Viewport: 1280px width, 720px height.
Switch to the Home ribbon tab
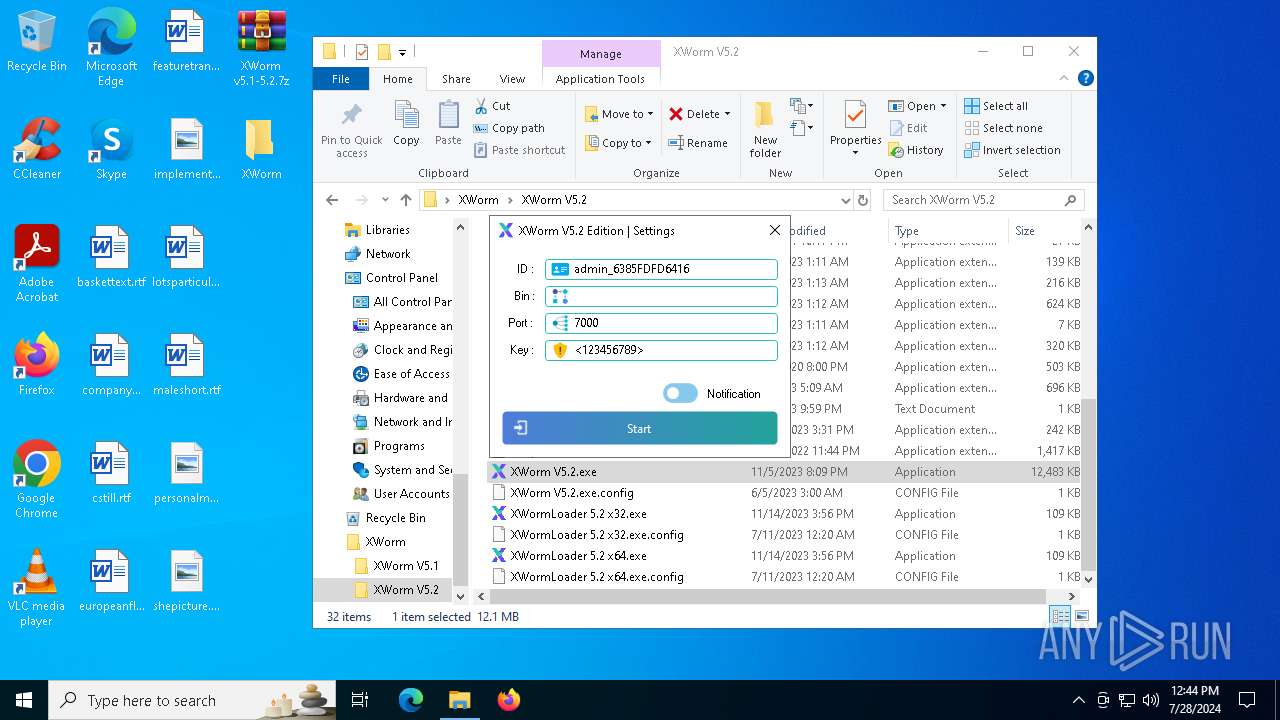pyautogui.click(x=397, y=79)
